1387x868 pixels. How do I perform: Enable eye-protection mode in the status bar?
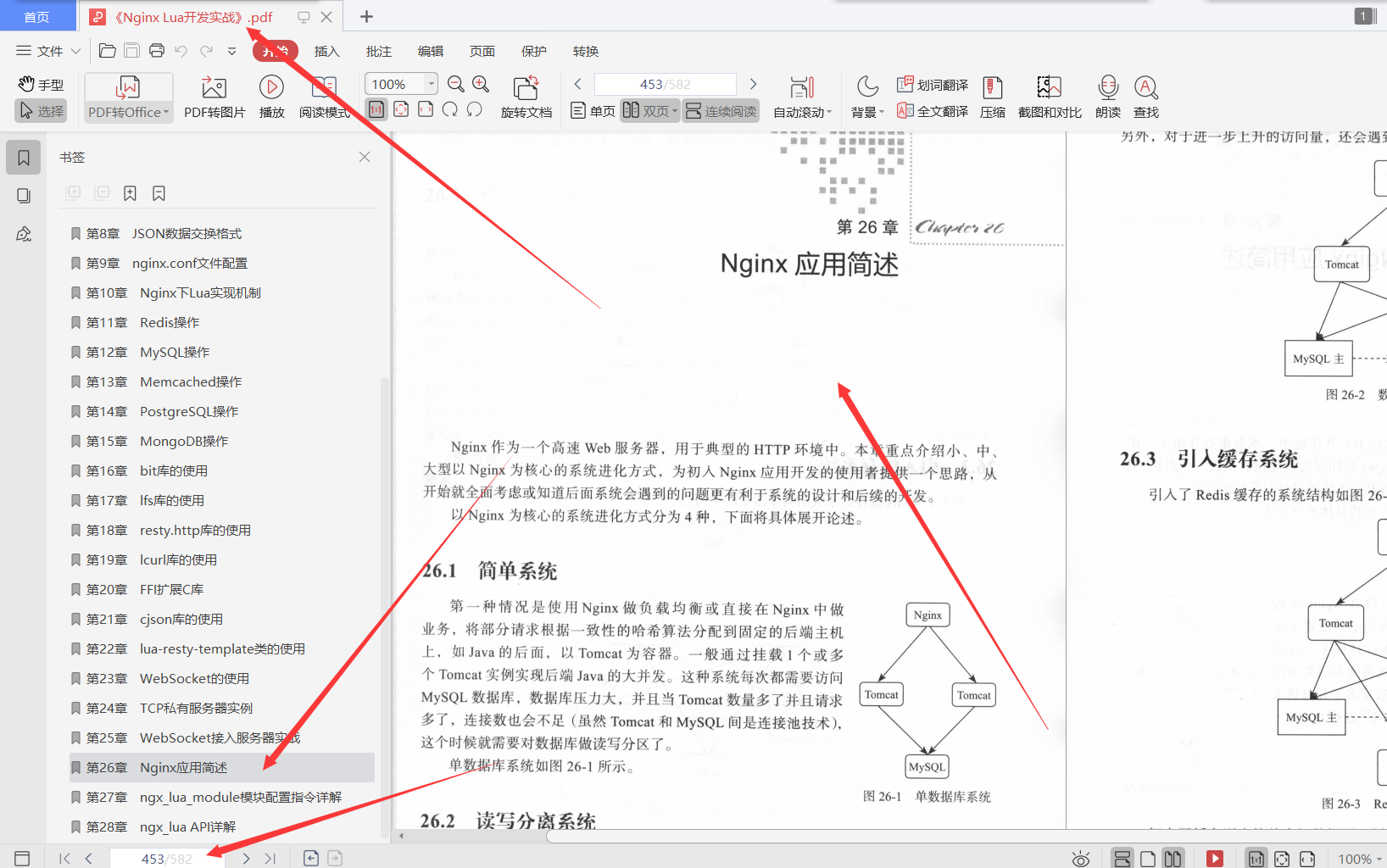tap(1080, 858)
